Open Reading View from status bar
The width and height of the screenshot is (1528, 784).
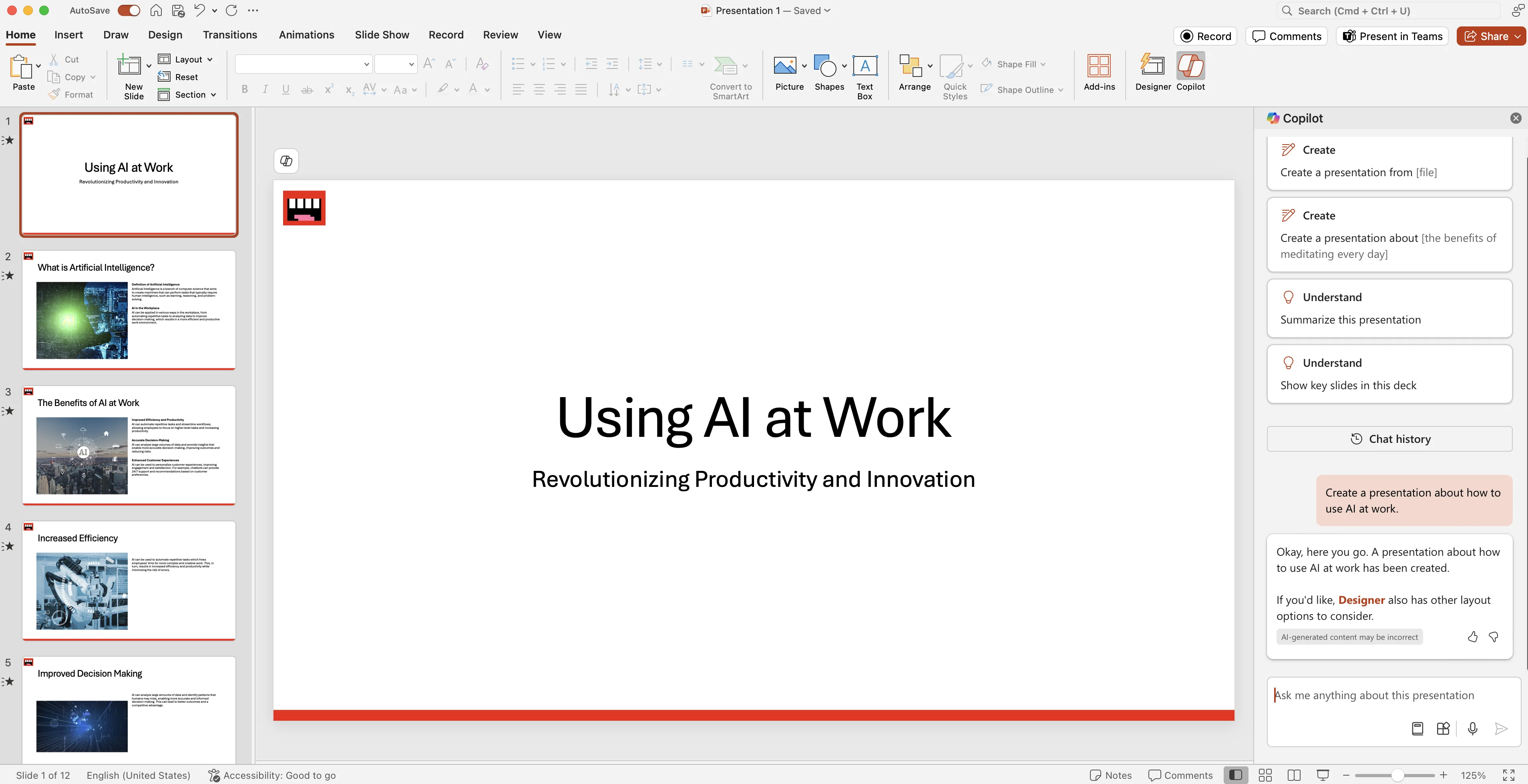(1294, 775)
